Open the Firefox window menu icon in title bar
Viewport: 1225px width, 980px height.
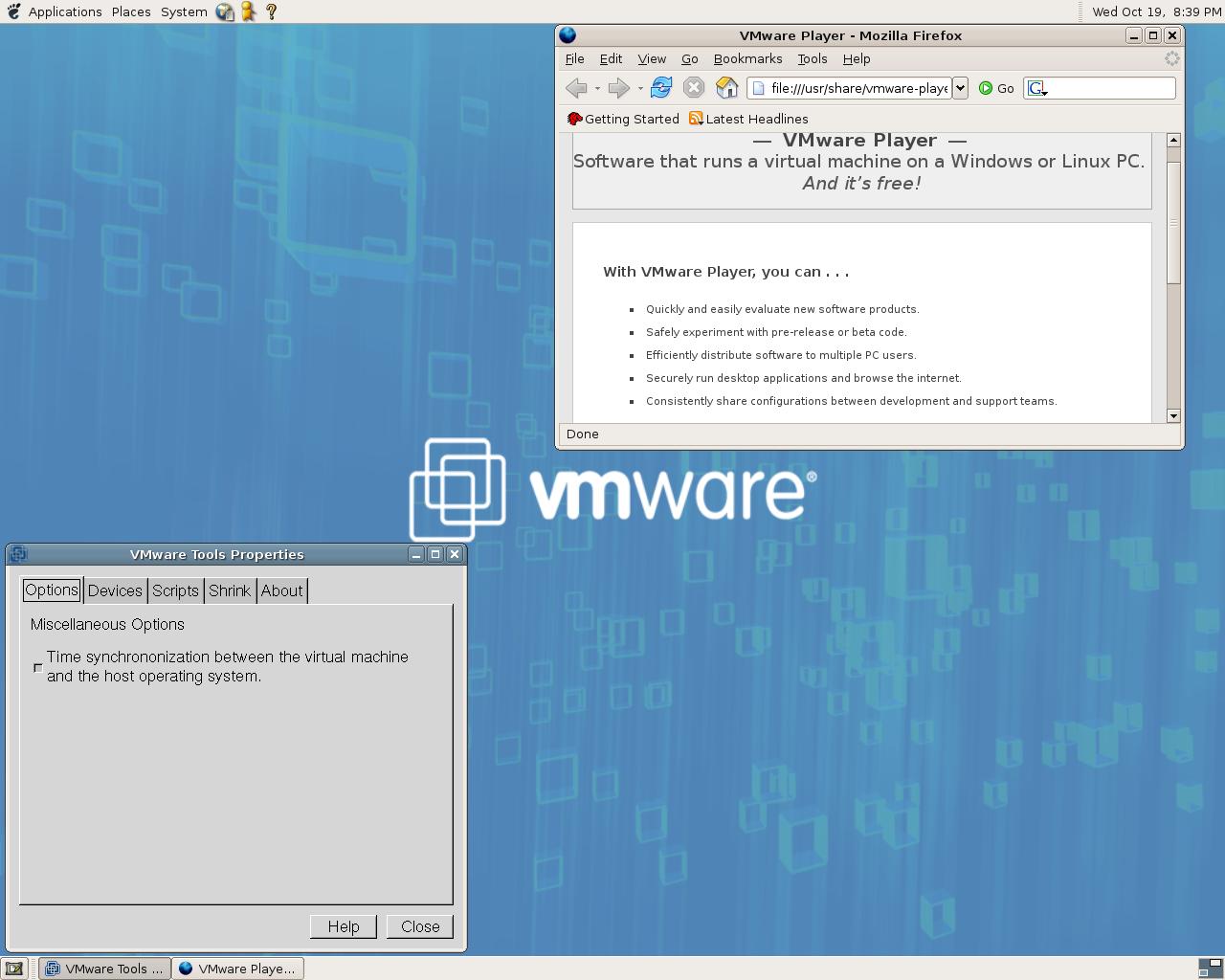click(x=568, y=35)
